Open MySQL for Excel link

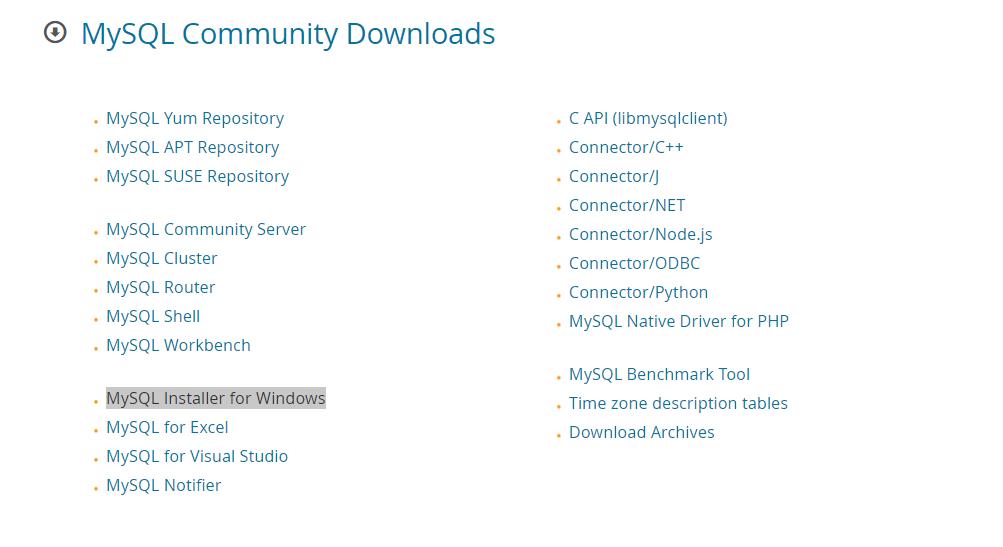(x=167, y=427)
